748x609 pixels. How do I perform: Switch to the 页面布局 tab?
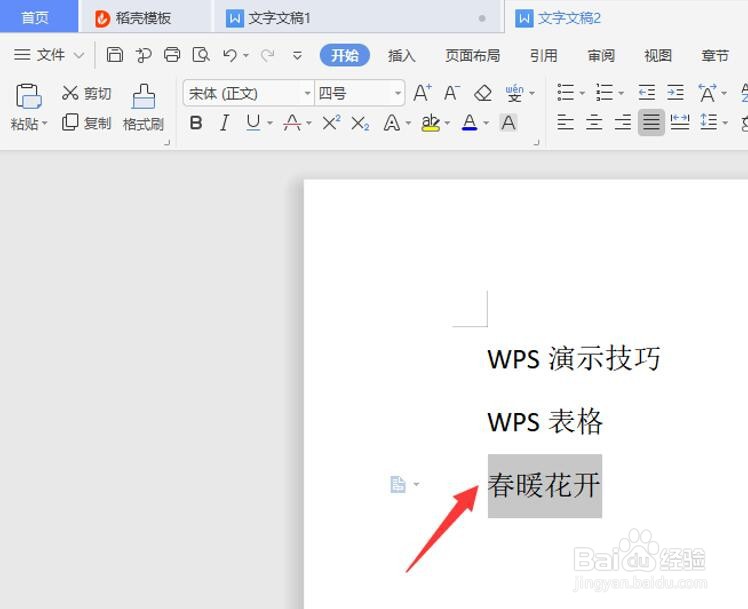click(472, 56)
